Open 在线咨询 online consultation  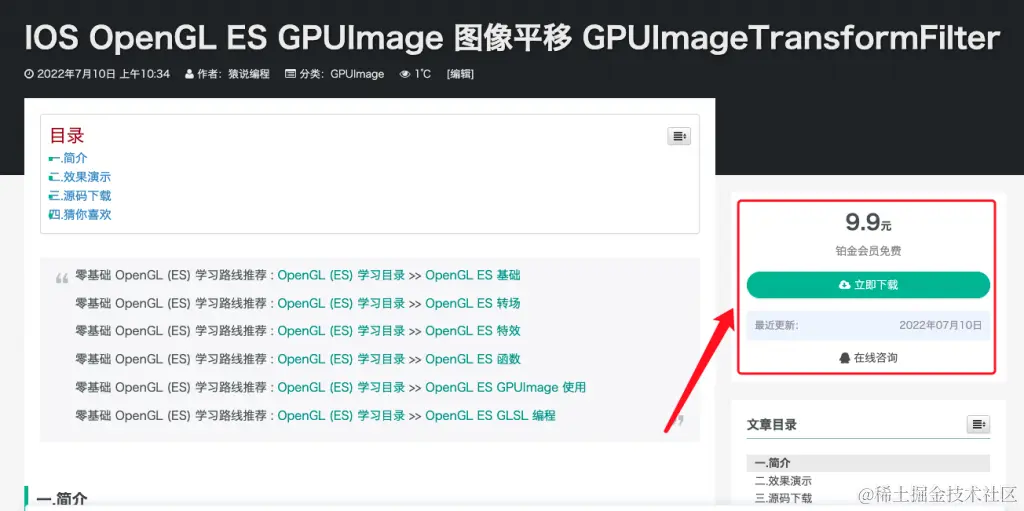[x=868, y=357]
